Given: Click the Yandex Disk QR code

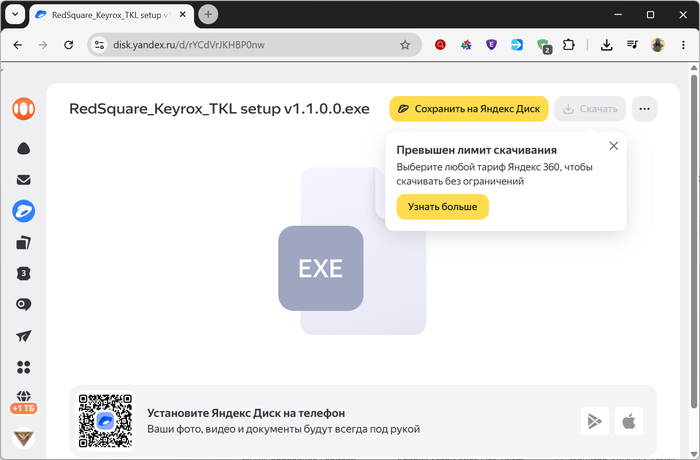Looking at the screenshot, I should click(x=105, y=421).
